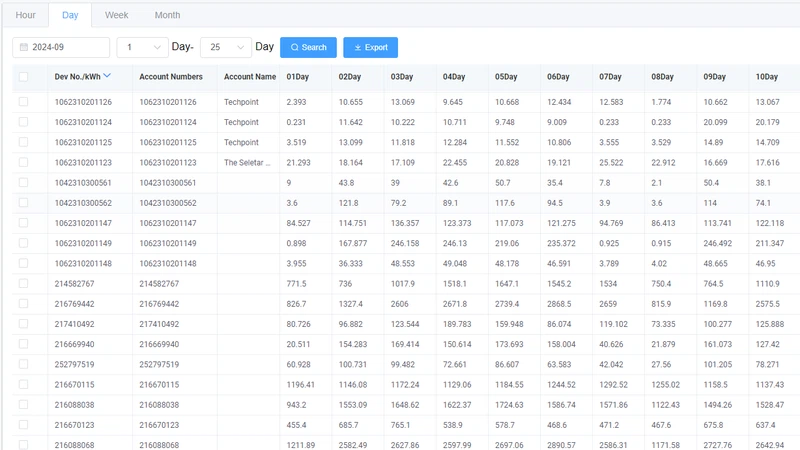Click the 189.783 value cell
Viewport: 800px width, 450px height.
pyautogui.click(x=457, y=324)
